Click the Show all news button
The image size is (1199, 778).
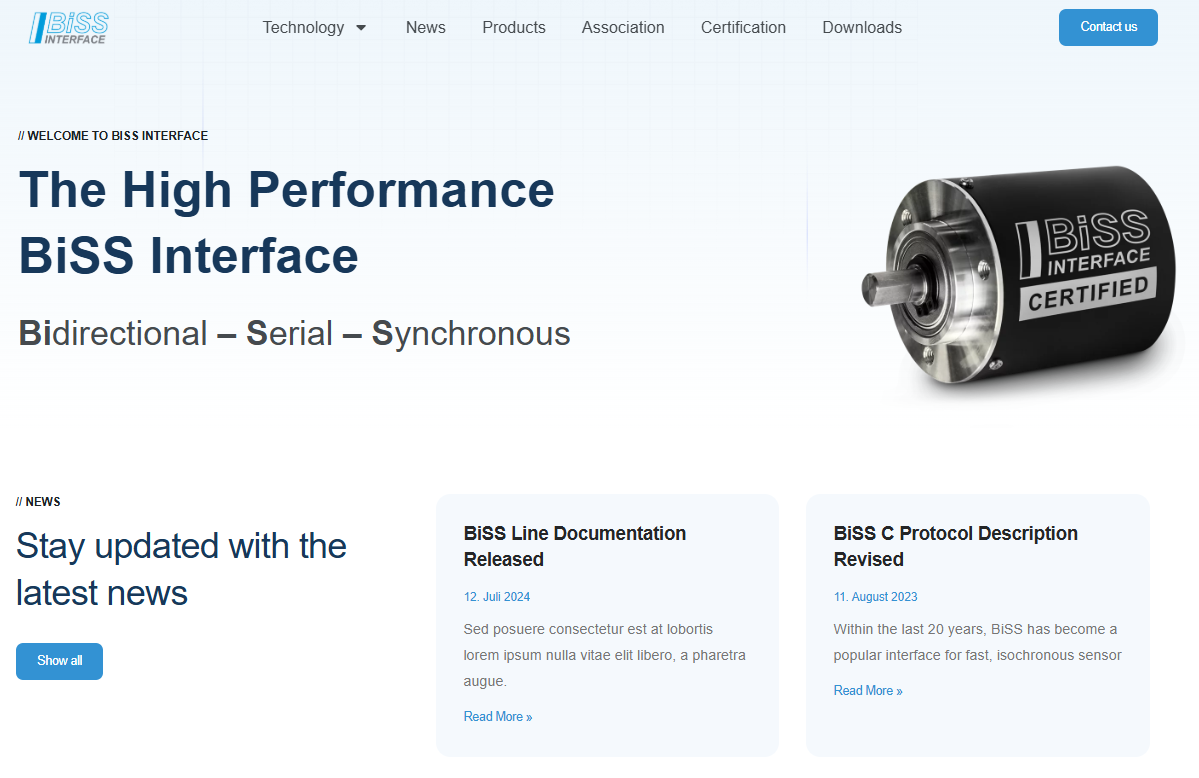click(59, 660)
